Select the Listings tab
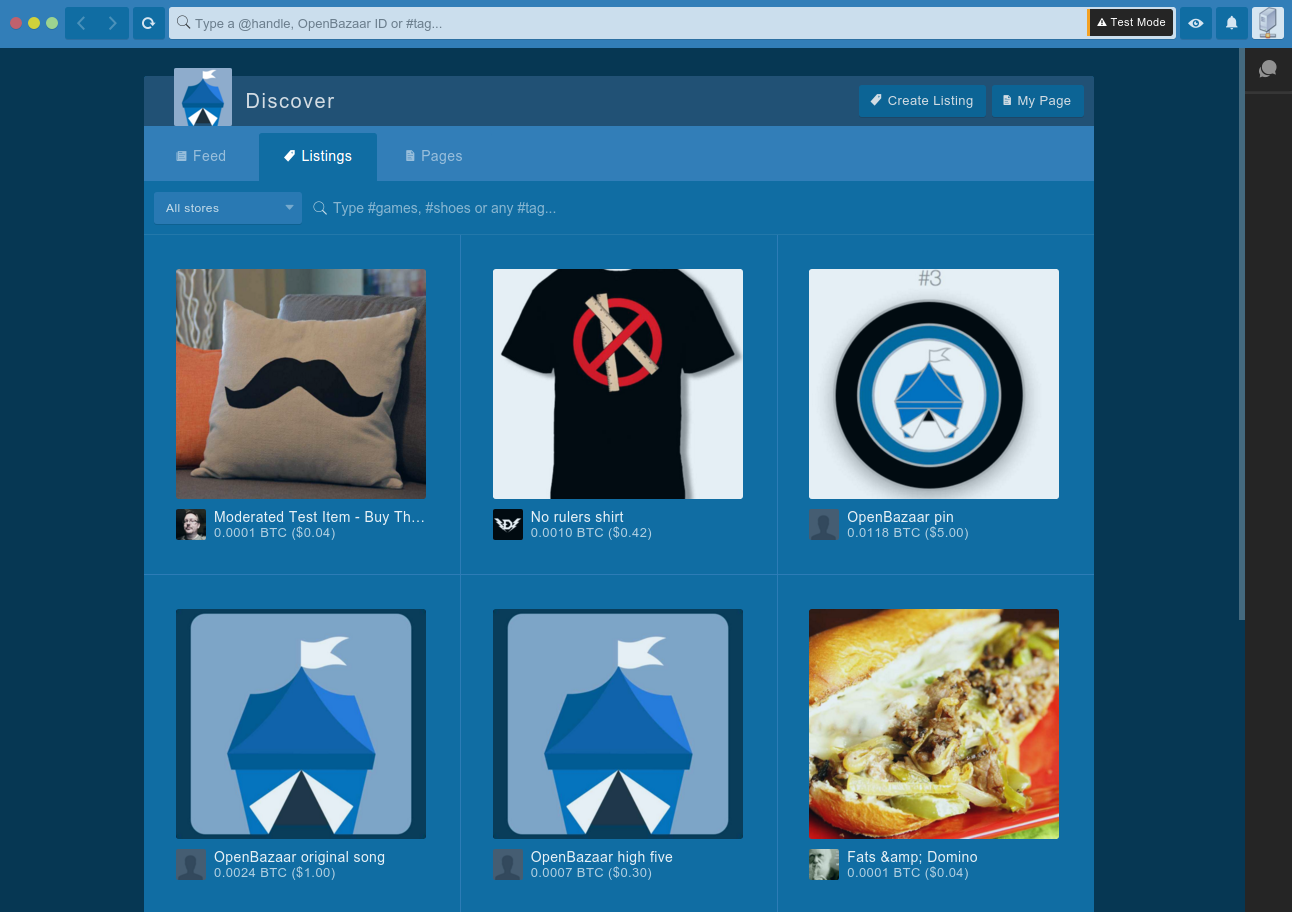Screen dimensions: 1292x912 pos(318,156)
